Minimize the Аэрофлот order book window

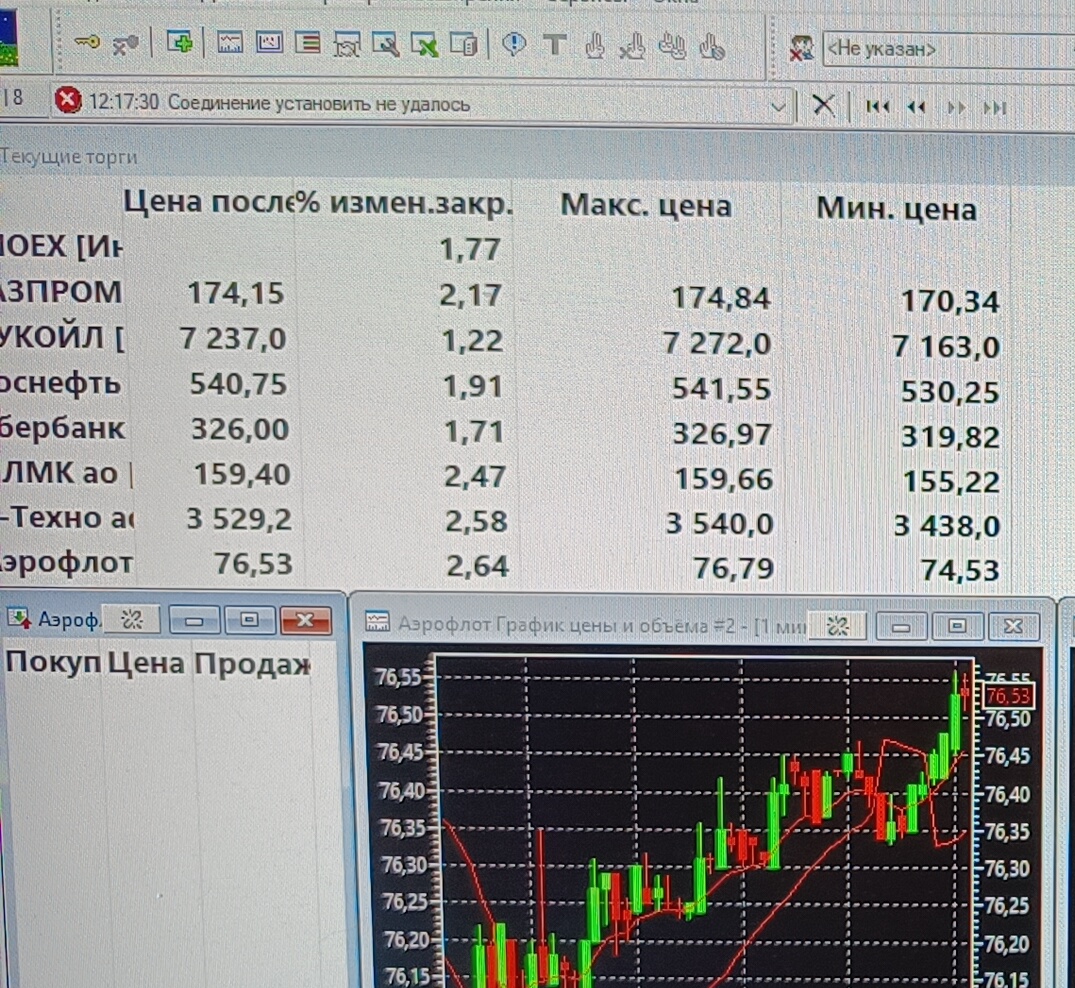click(194, 620)
